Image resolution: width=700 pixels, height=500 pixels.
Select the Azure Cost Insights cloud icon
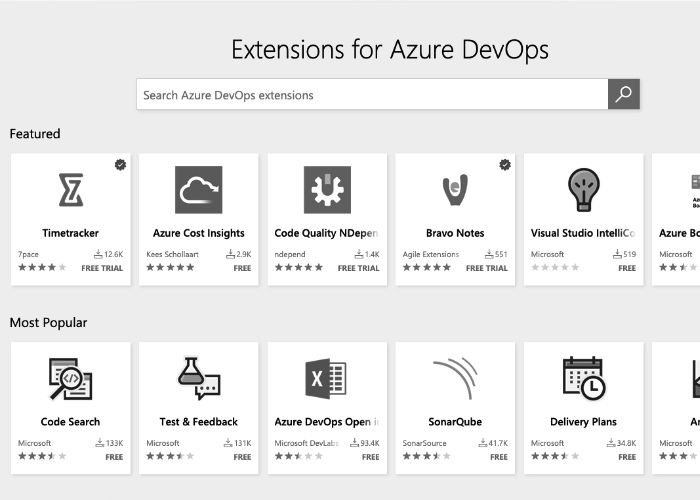pos(198,189)
